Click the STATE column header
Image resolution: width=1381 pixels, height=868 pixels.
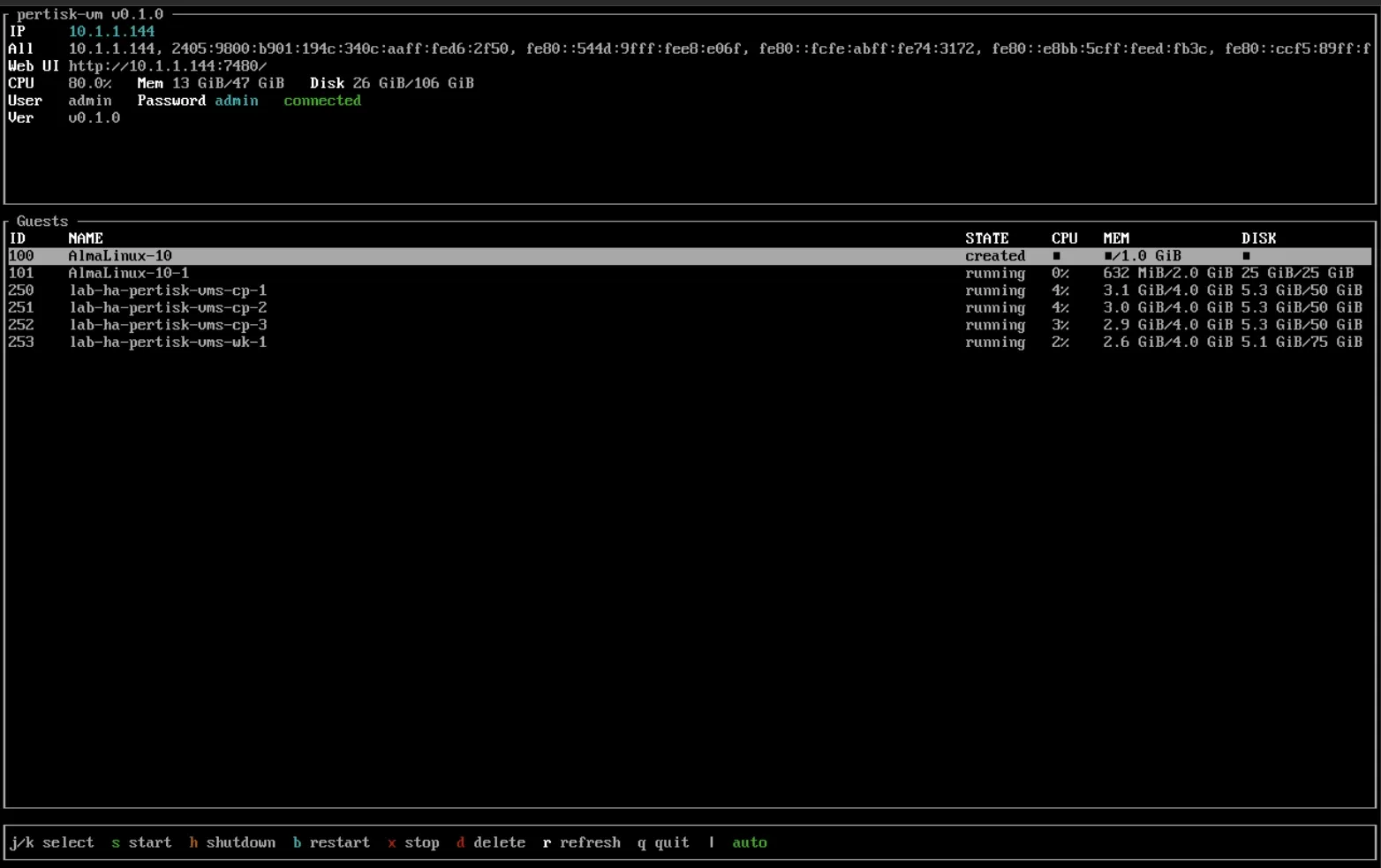coord(986,238)
